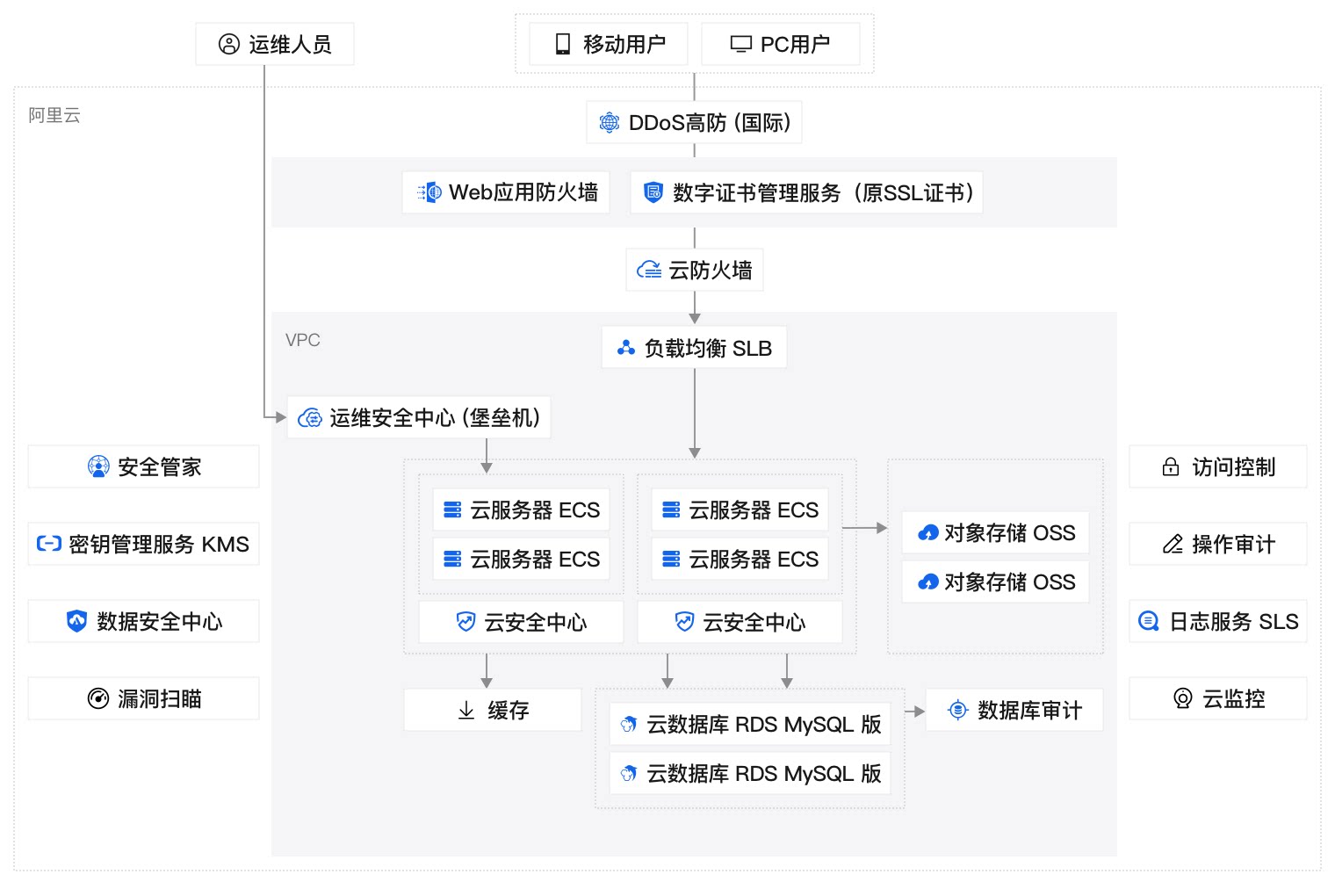1335x896 pixels.
Task: Open the DDoS高防 (国际) label
Action: pos(710,122)
